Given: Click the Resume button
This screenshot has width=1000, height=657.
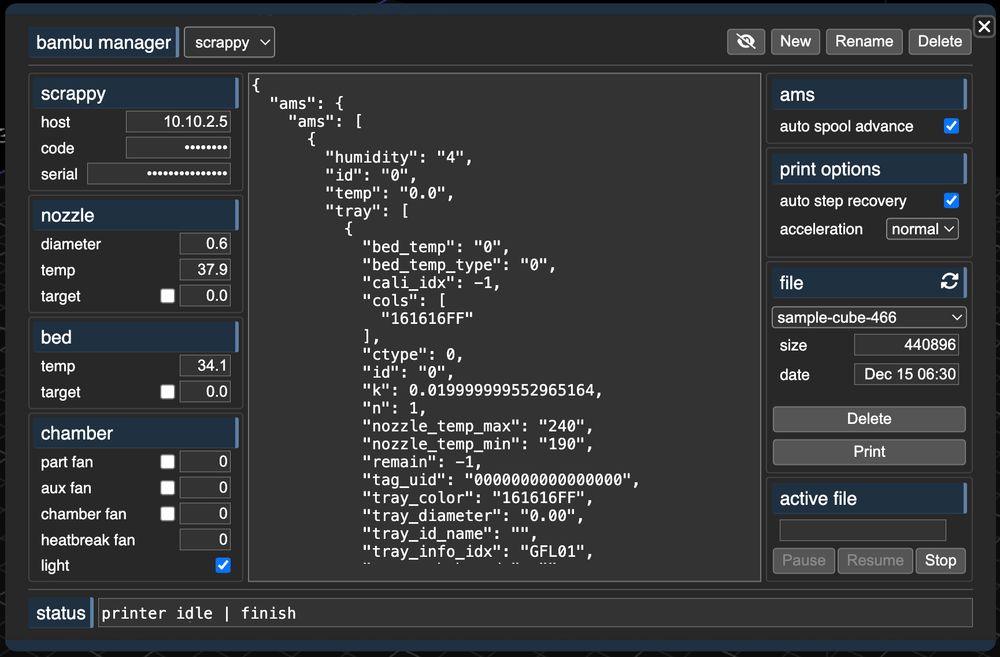Looking at the screenshot, I should tap(875, 561).
